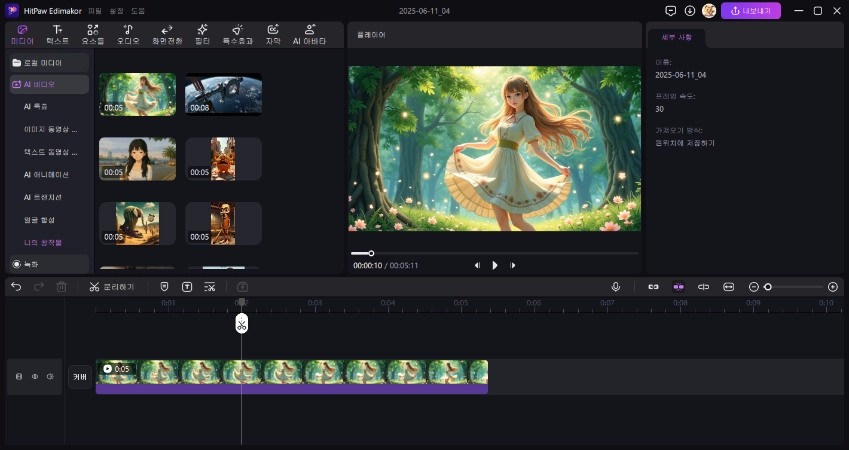Select the black-haired girl video thumbnail
This screenshot has height=450, width=849.
point(138,159)
